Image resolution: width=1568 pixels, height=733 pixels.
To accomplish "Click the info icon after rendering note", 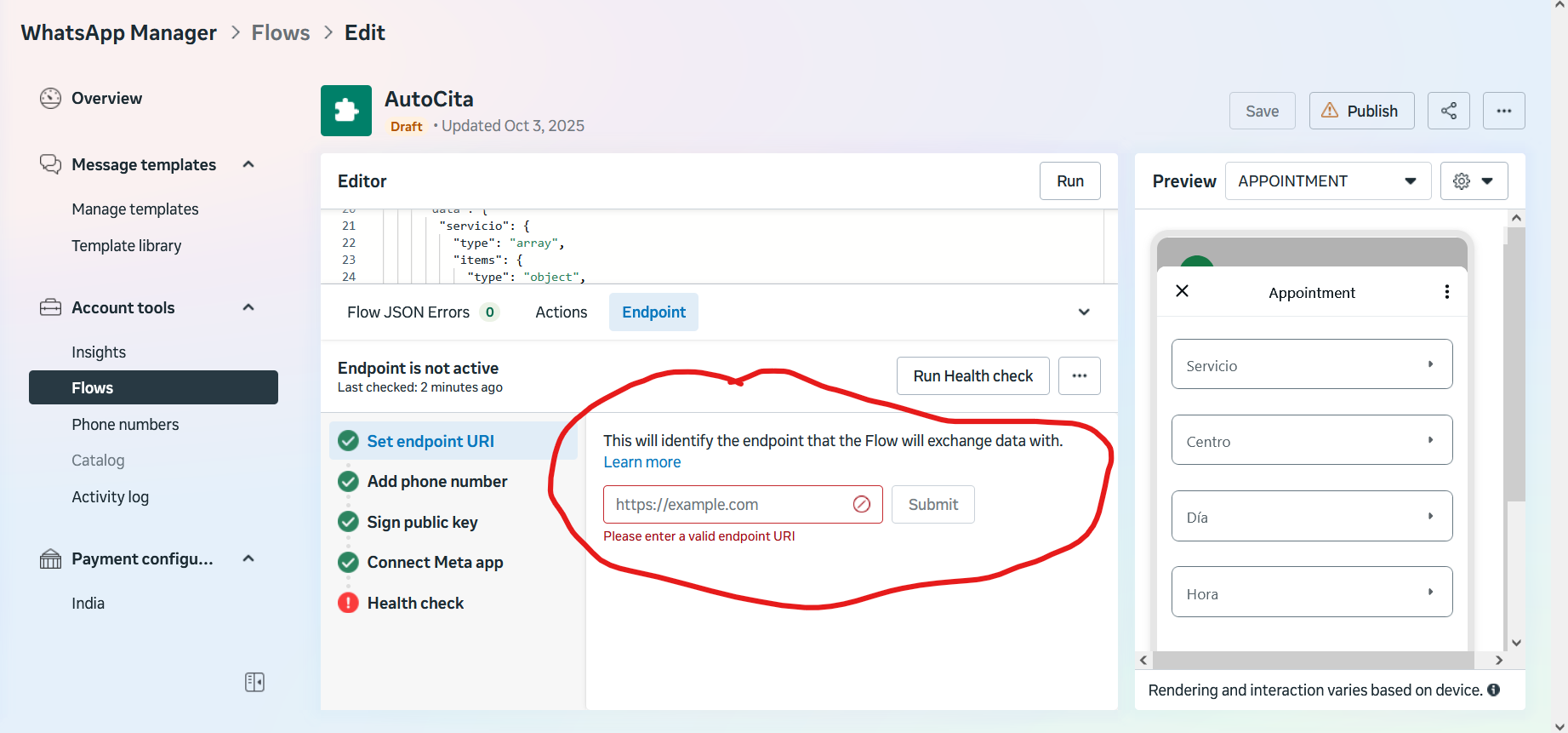I will [1493, 690].
